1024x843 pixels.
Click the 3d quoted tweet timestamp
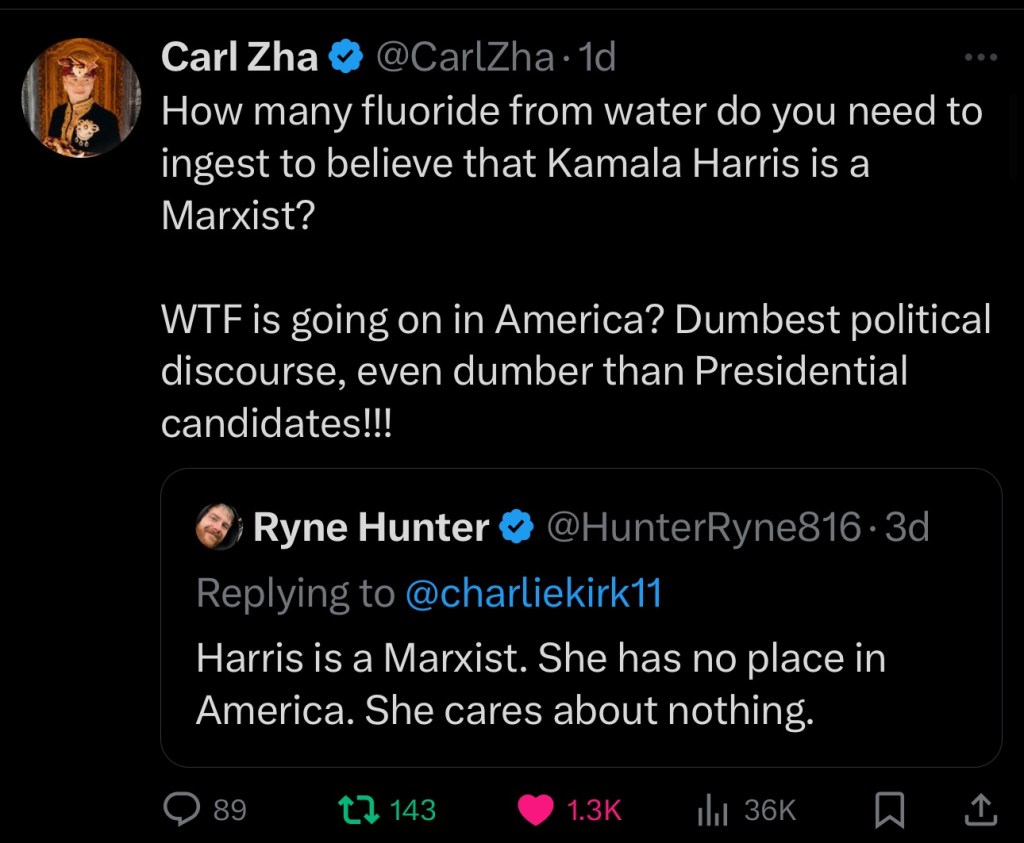coord(908,527)
